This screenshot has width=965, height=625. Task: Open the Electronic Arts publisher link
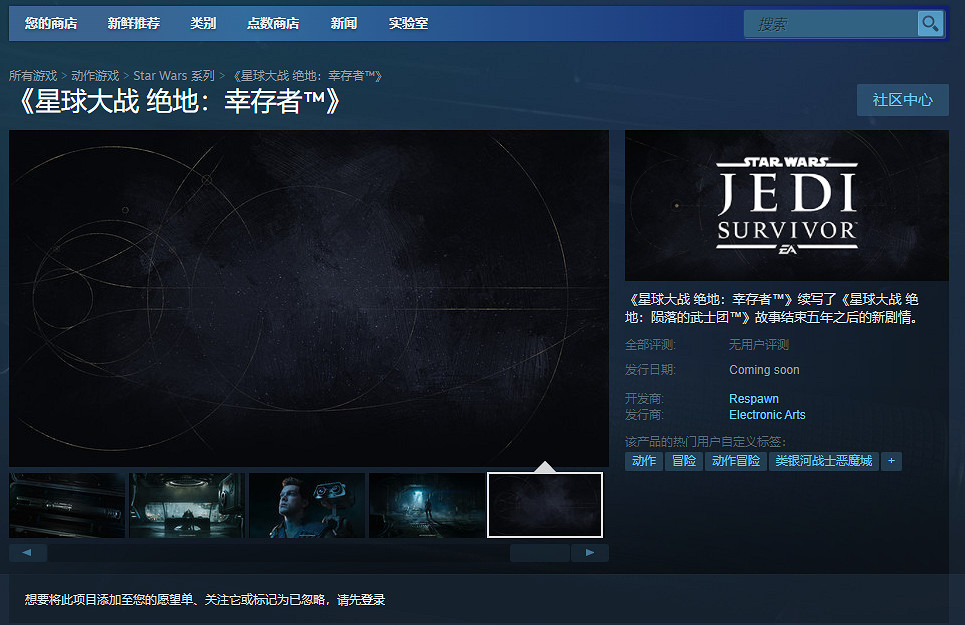tap(767, 415)
